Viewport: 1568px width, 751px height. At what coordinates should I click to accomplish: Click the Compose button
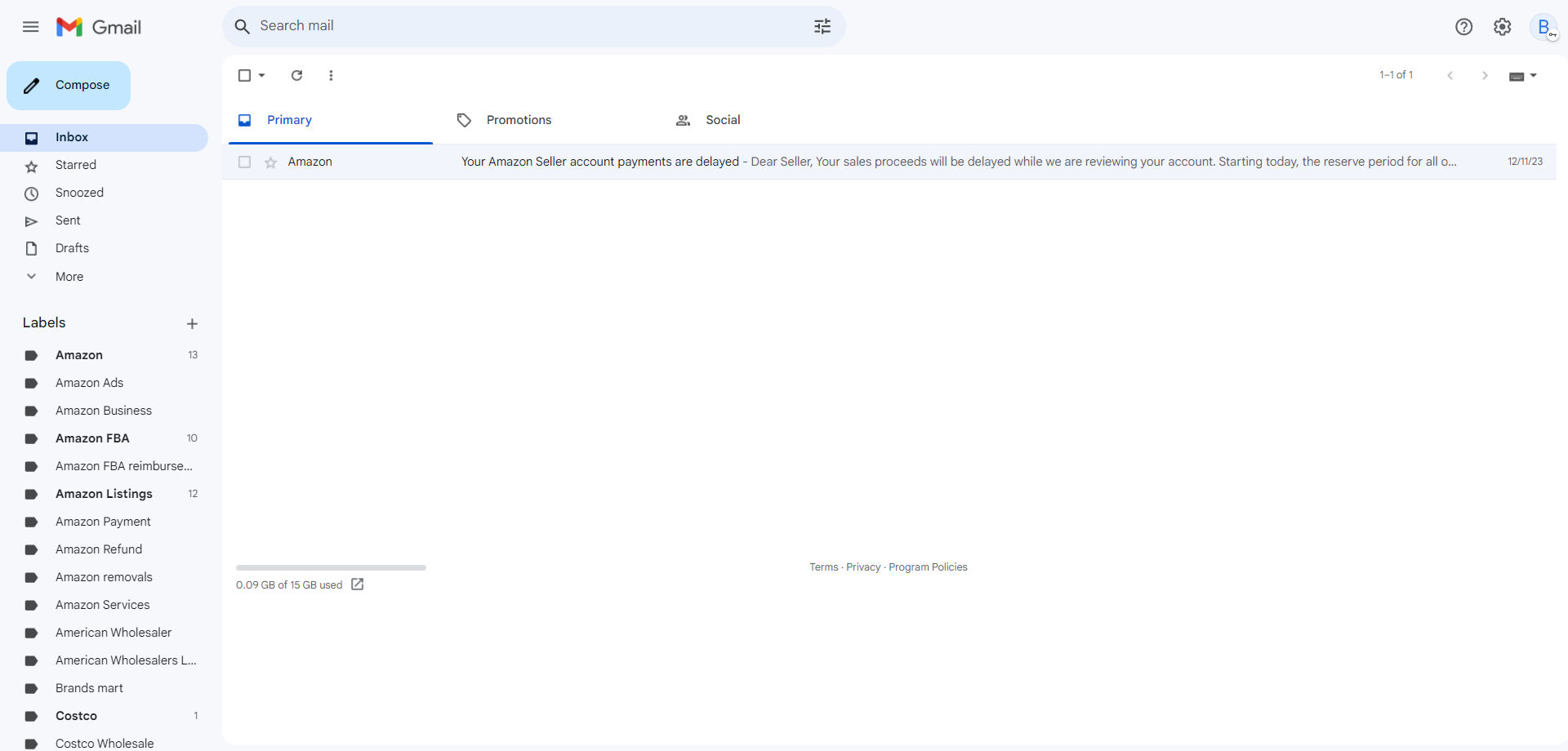[x=69, y=85]
